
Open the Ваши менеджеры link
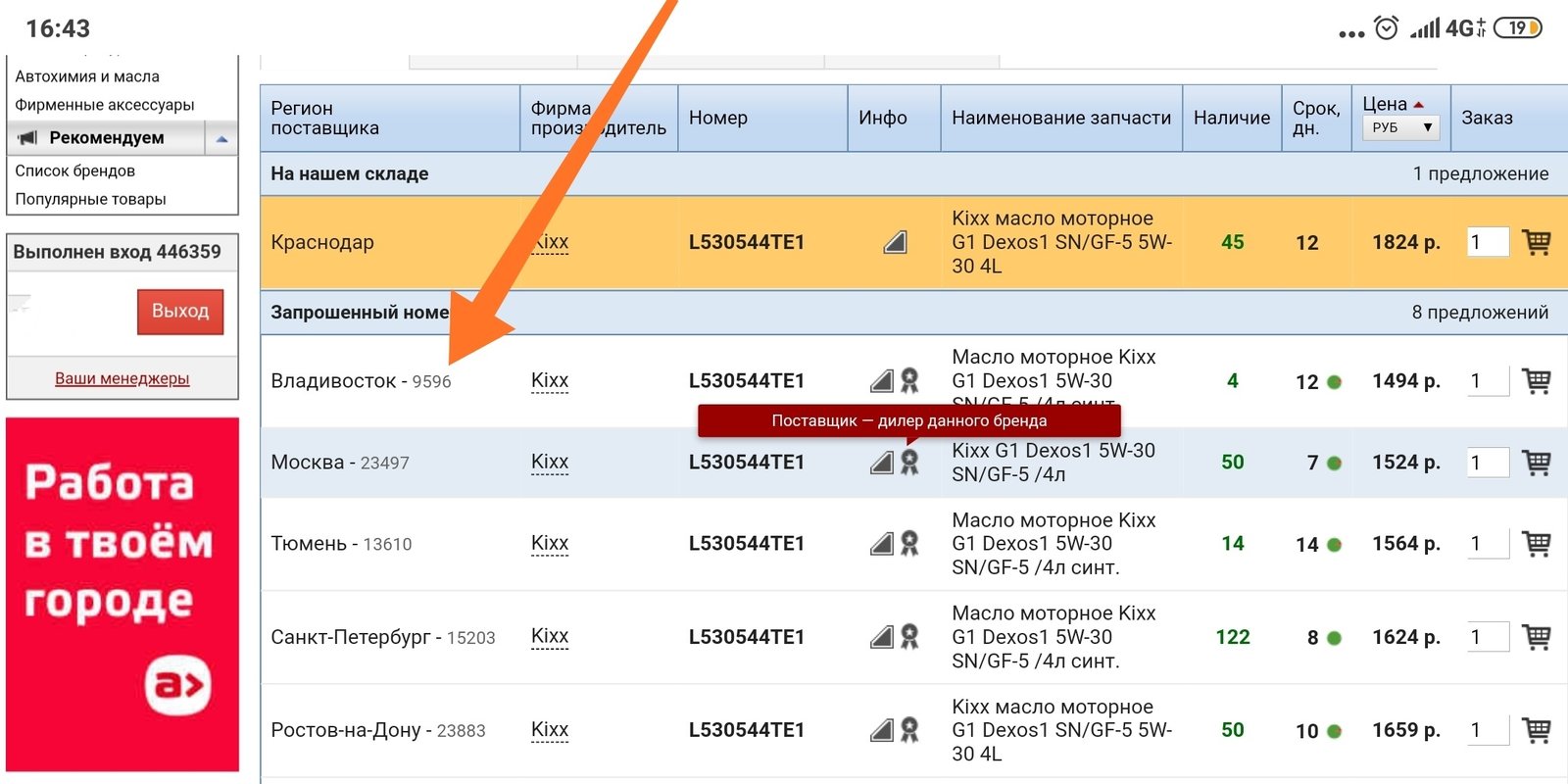pos(122,378)
